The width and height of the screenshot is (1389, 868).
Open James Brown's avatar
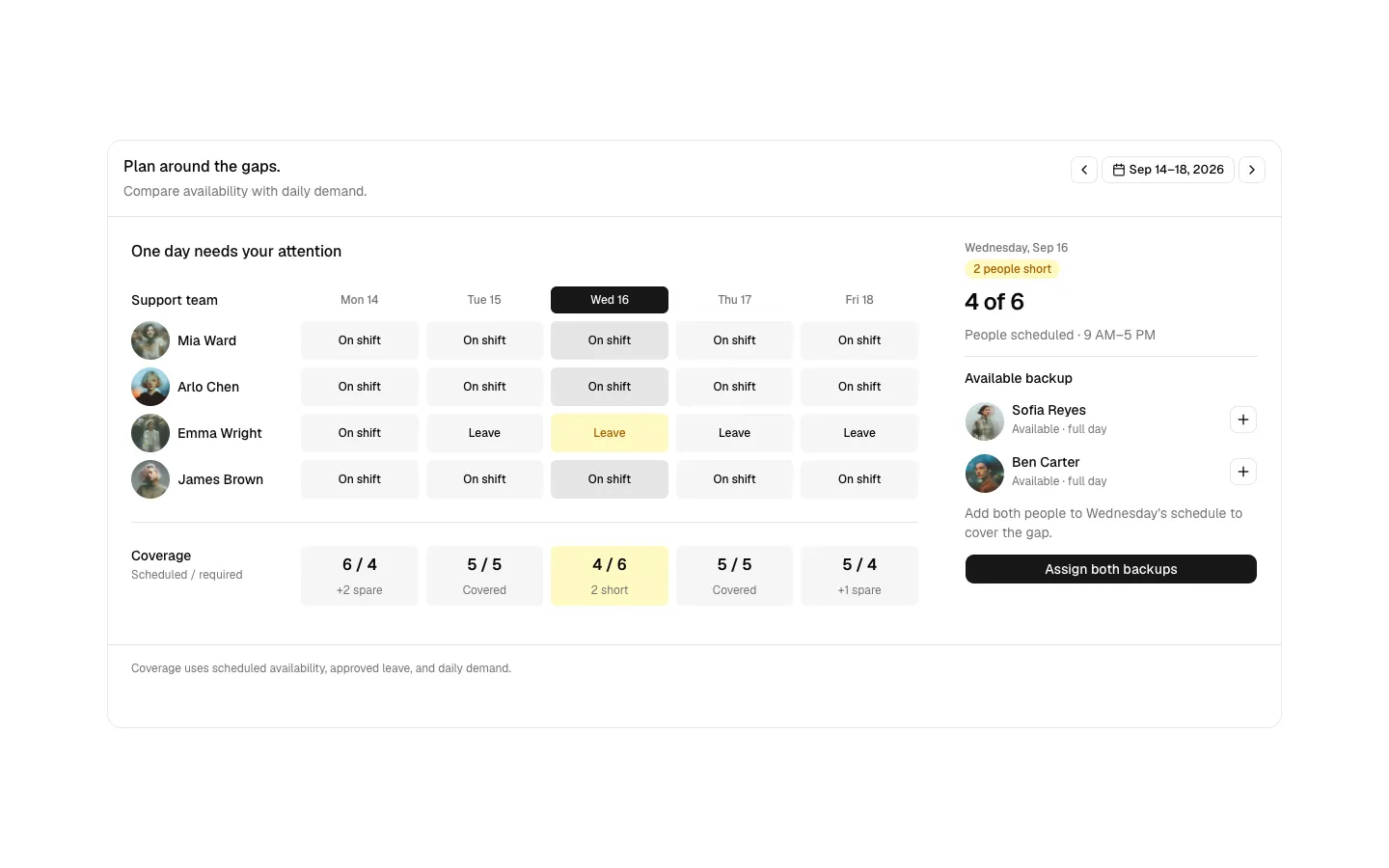(x=150, y=479)
